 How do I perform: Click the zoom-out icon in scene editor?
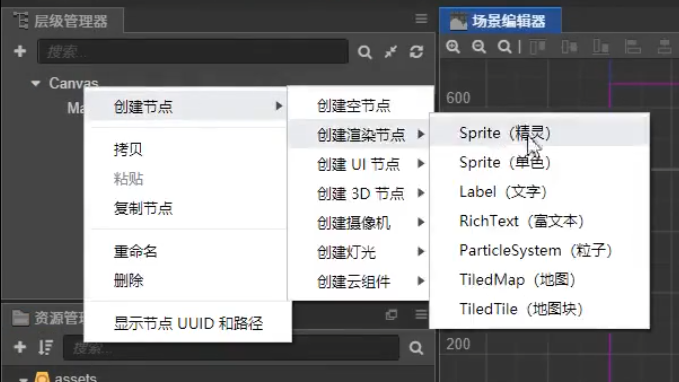click(479, 46)
